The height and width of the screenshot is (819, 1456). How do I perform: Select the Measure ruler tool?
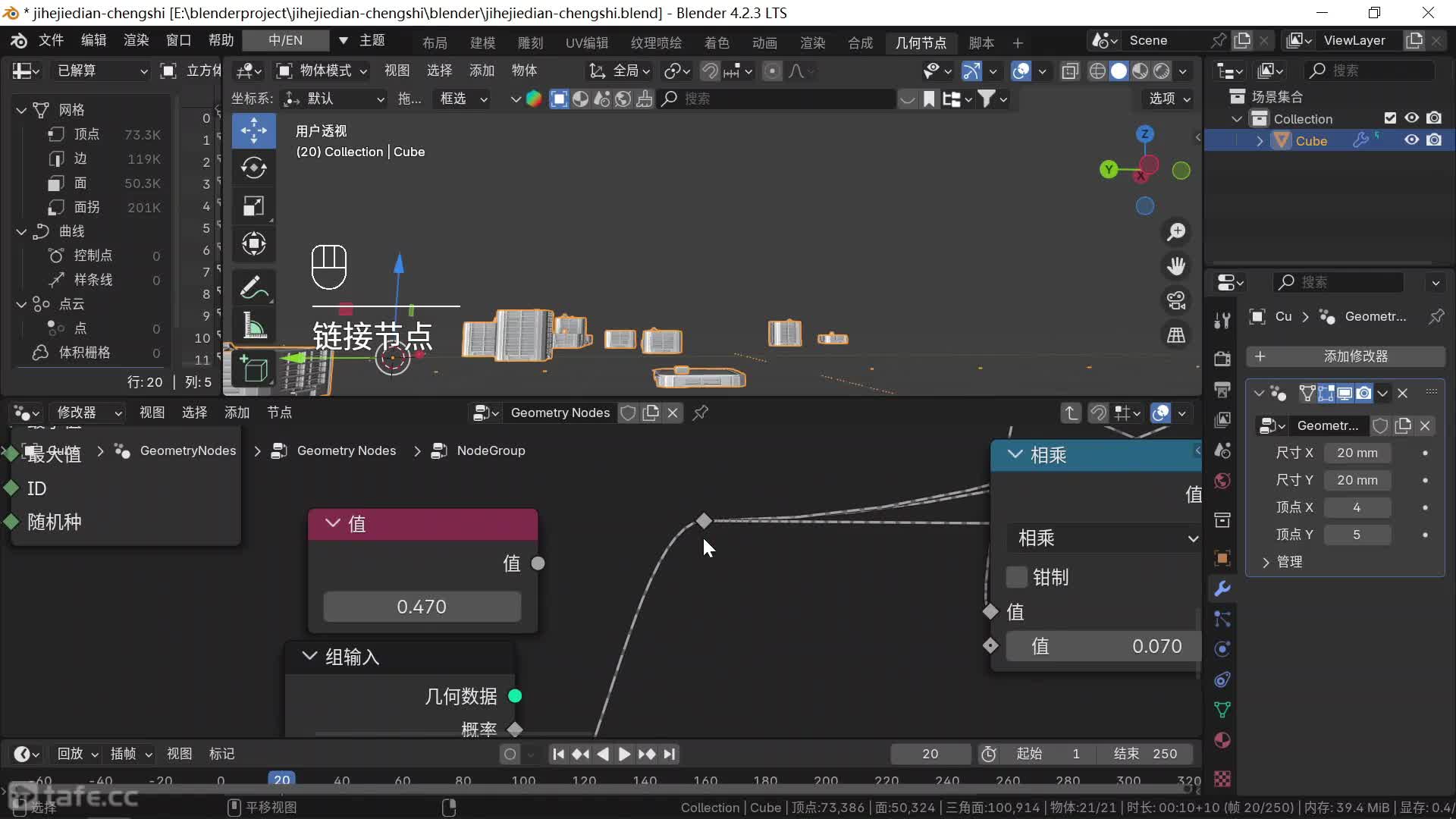tap(253, 326)
